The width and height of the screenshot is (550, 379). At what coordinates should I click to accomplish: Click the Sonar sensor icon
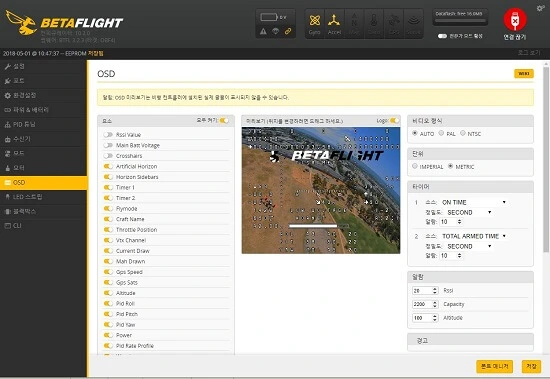[x=413, y=24]
